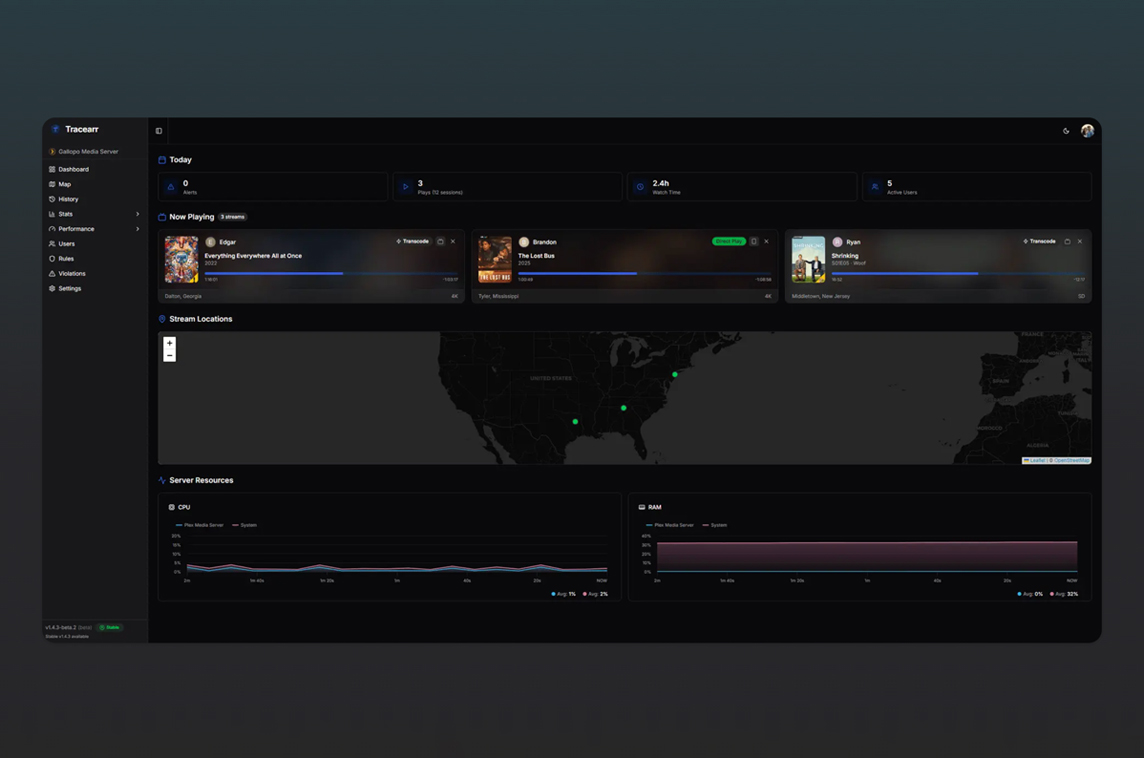Click the device icon on Brandon's stream

coord(754,241)
